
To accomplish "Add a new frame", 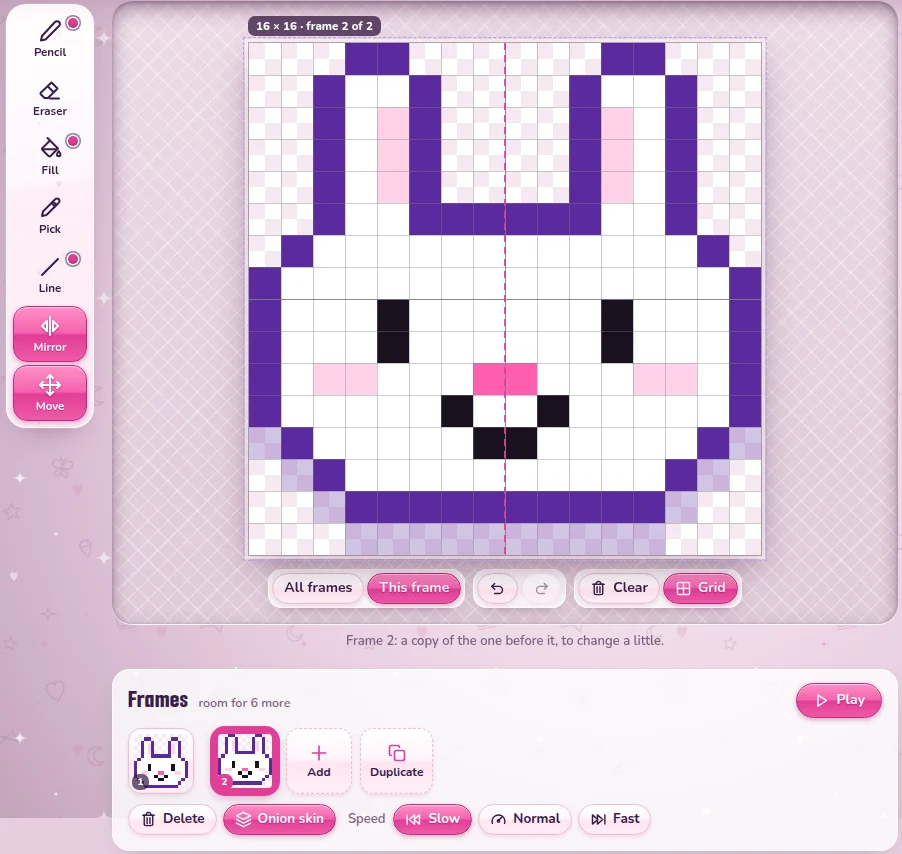I will point(319,761).
